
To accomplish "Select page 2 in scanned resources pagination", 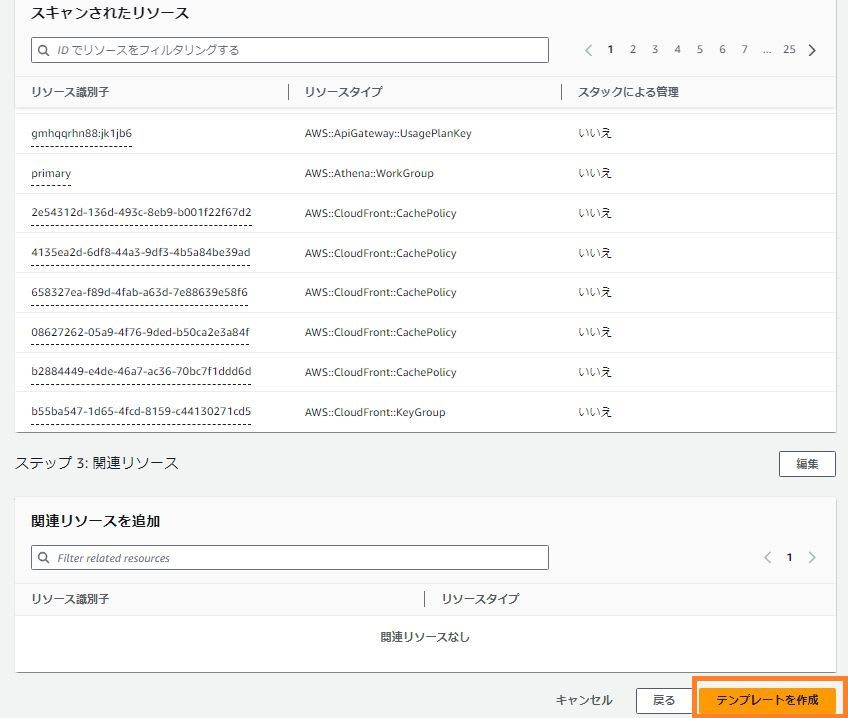I will pos(633,50).
